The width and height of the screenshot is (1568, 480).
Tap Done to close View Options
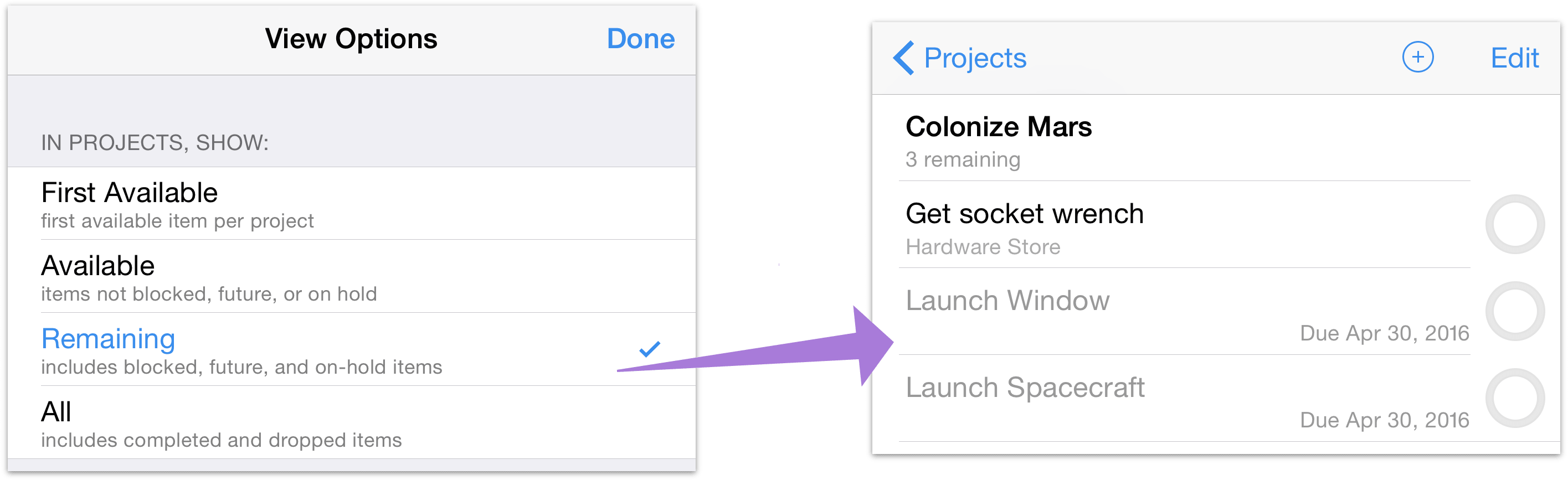641,38
